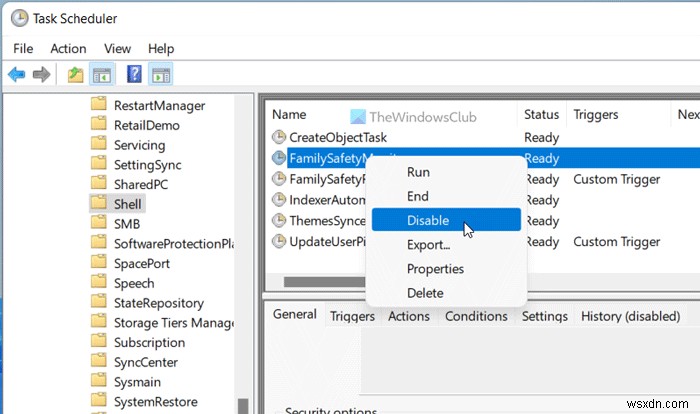The image size is (700, 414).
Task: Click the CreateObjectTask clock icon
Action: (279, 137)
